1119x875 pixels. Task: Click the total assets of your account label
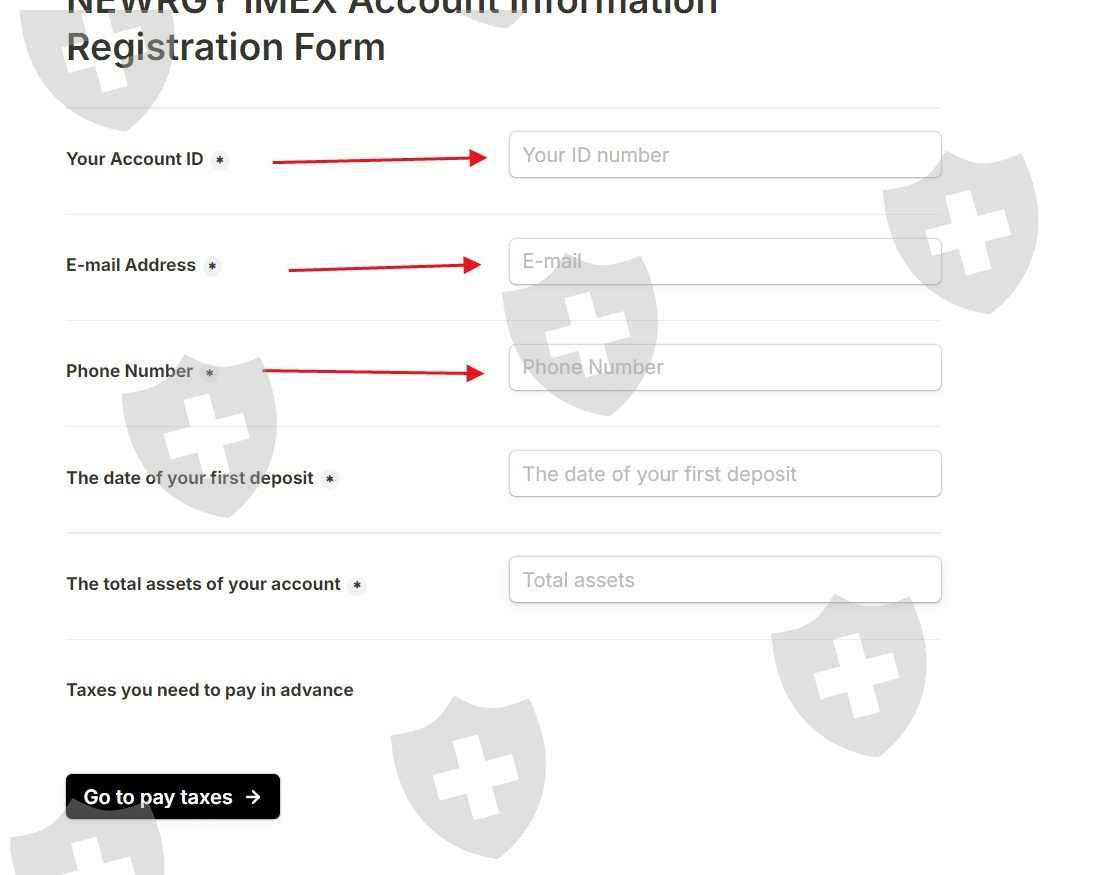203,584
